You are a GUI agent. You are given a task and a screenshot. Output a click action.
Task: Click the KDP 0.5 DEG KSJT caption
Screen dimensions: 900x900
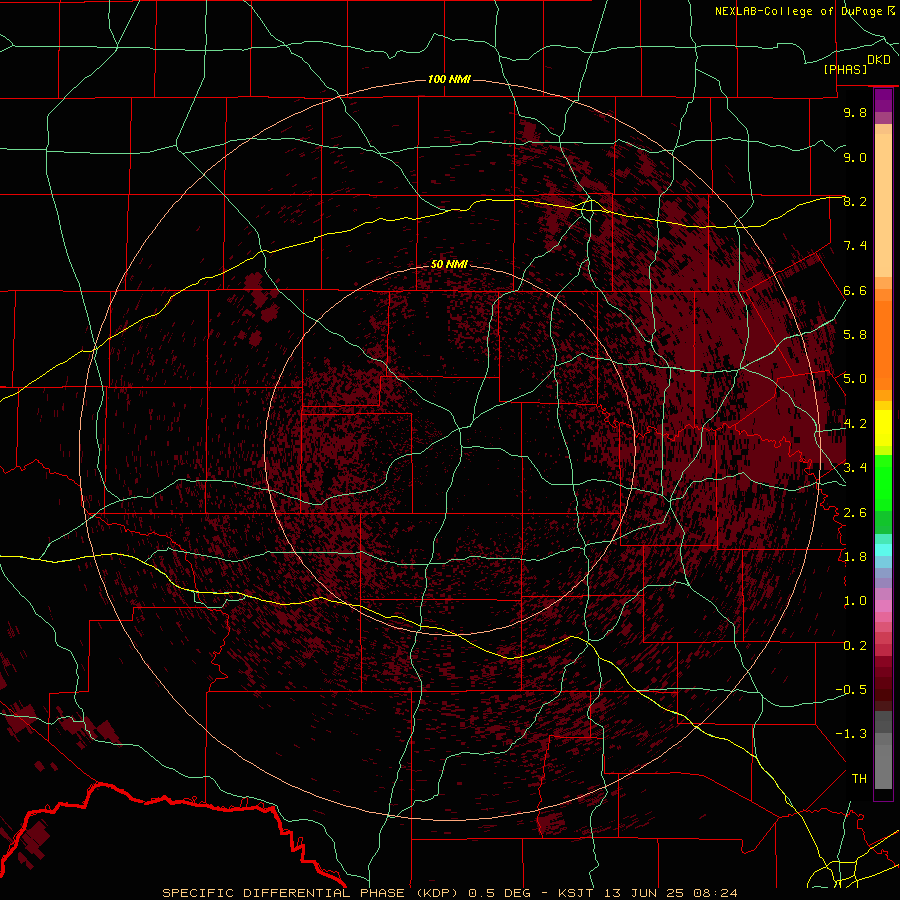pyautogui.click(x=449, y=893)
